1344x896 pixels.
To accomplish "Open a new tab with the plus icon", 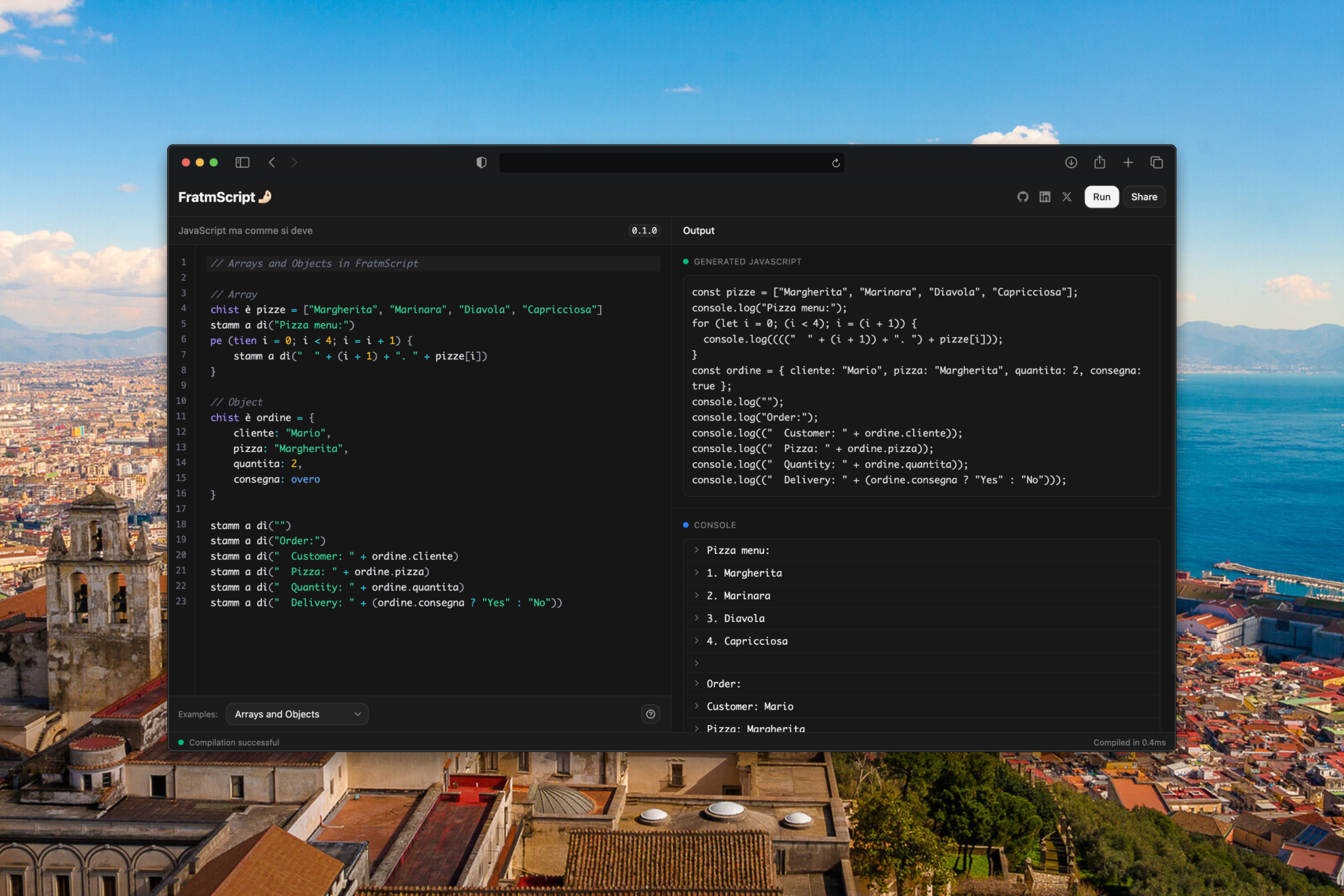I will click(1128, 162).
